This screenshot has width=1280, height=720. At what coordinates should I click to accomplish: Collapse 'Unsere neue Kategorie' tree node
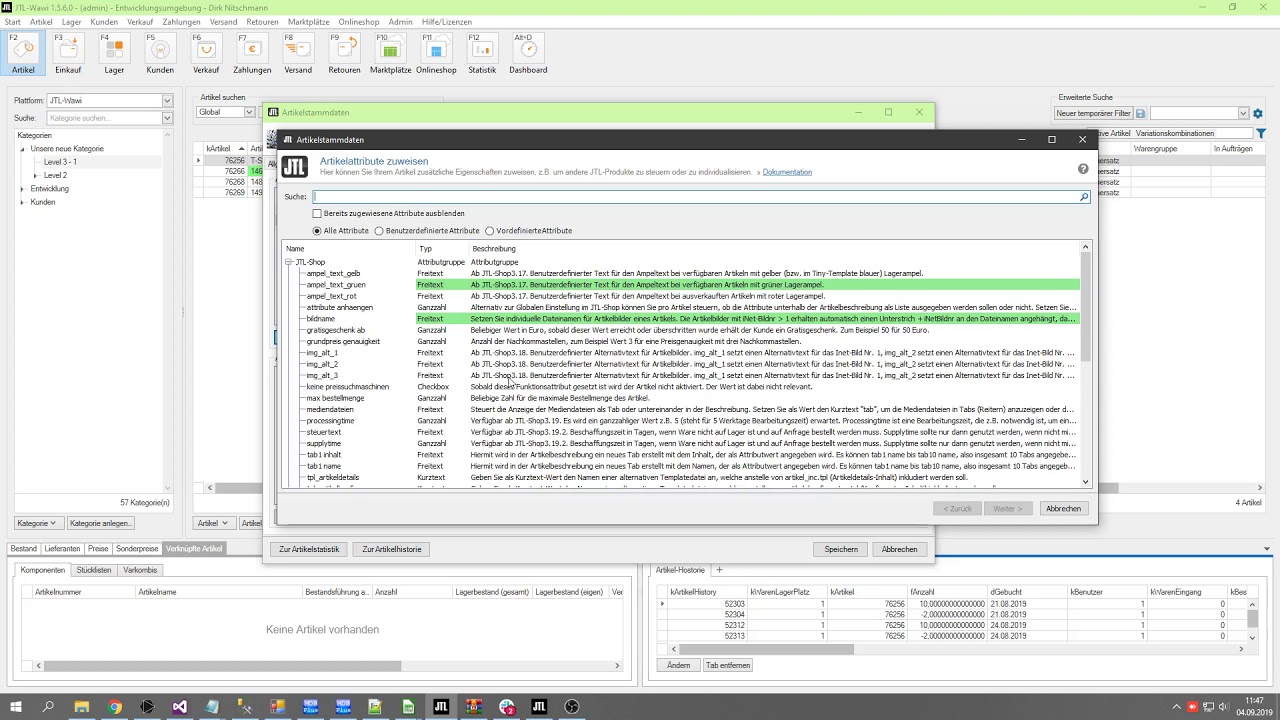coord(22,149)
